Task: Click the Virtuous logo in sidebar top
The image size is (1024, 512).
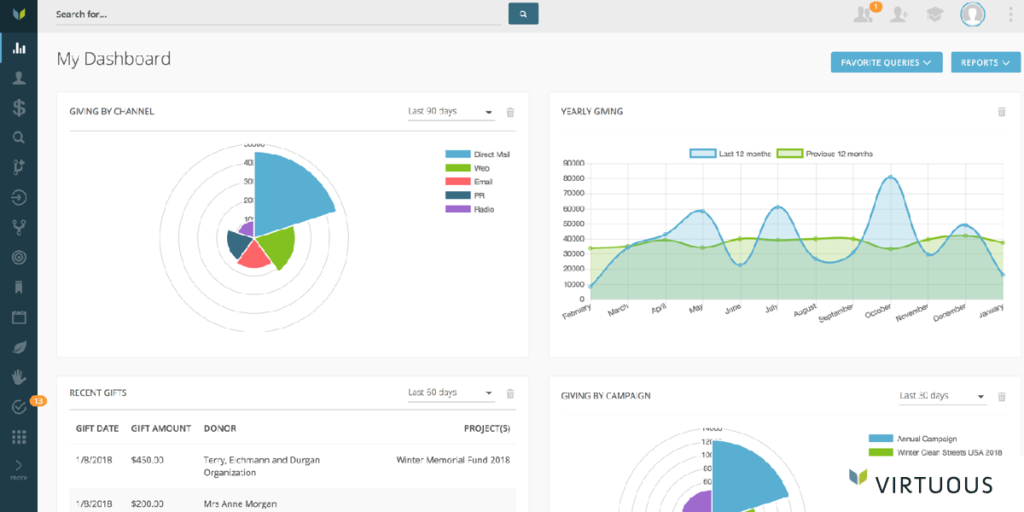Action: (19, 14)
